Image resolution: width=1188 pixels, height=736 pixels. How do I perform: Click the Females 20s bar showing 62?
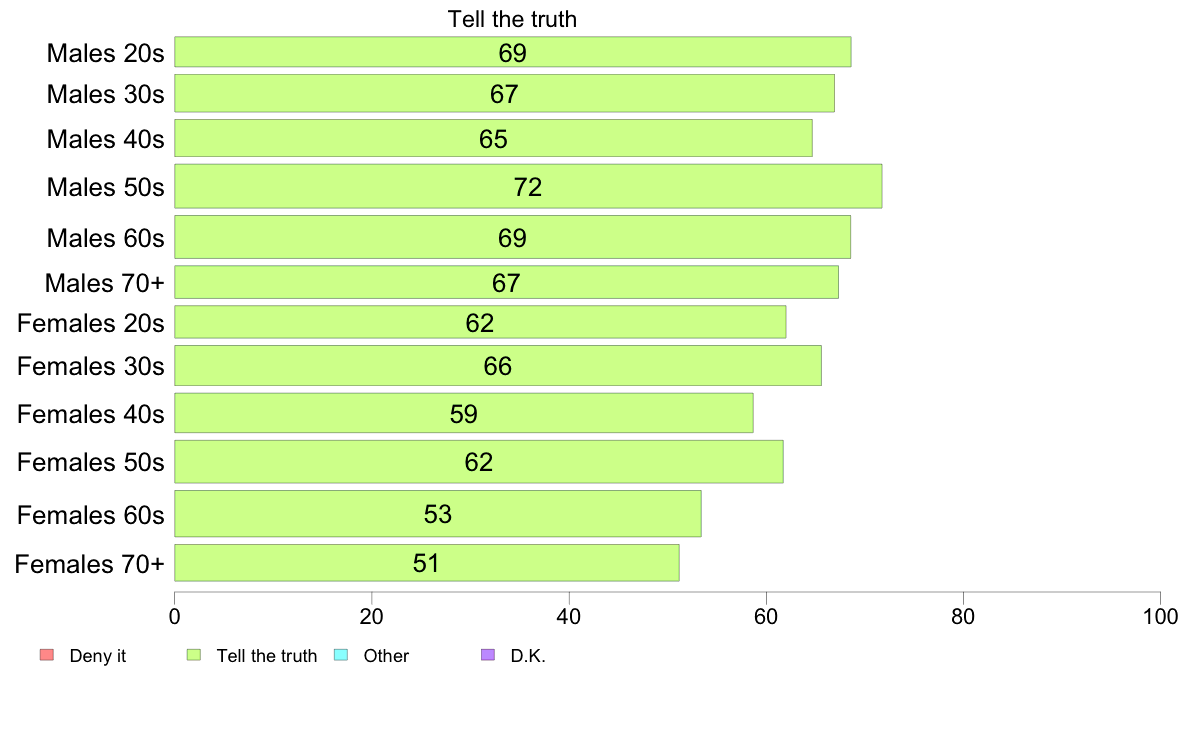480,322
